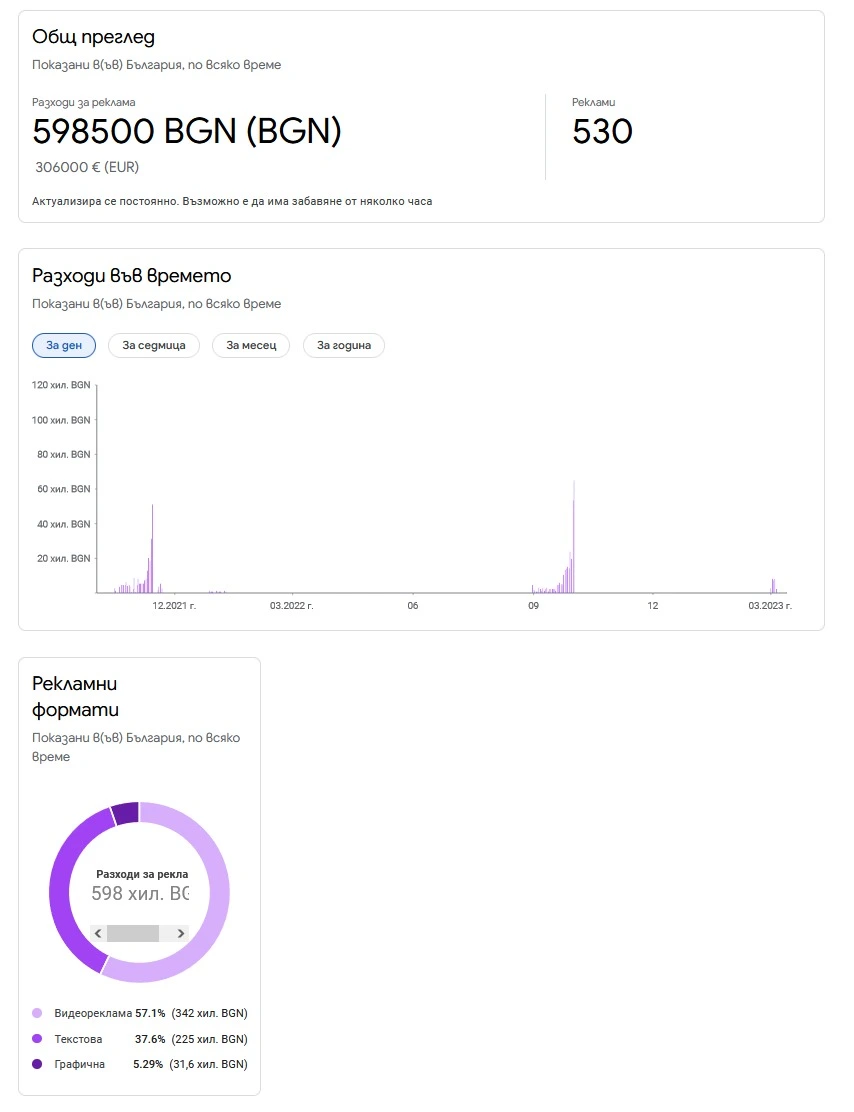
Task: Click the left scroll arrow in donut chart
Action: [x=98, y=933]
